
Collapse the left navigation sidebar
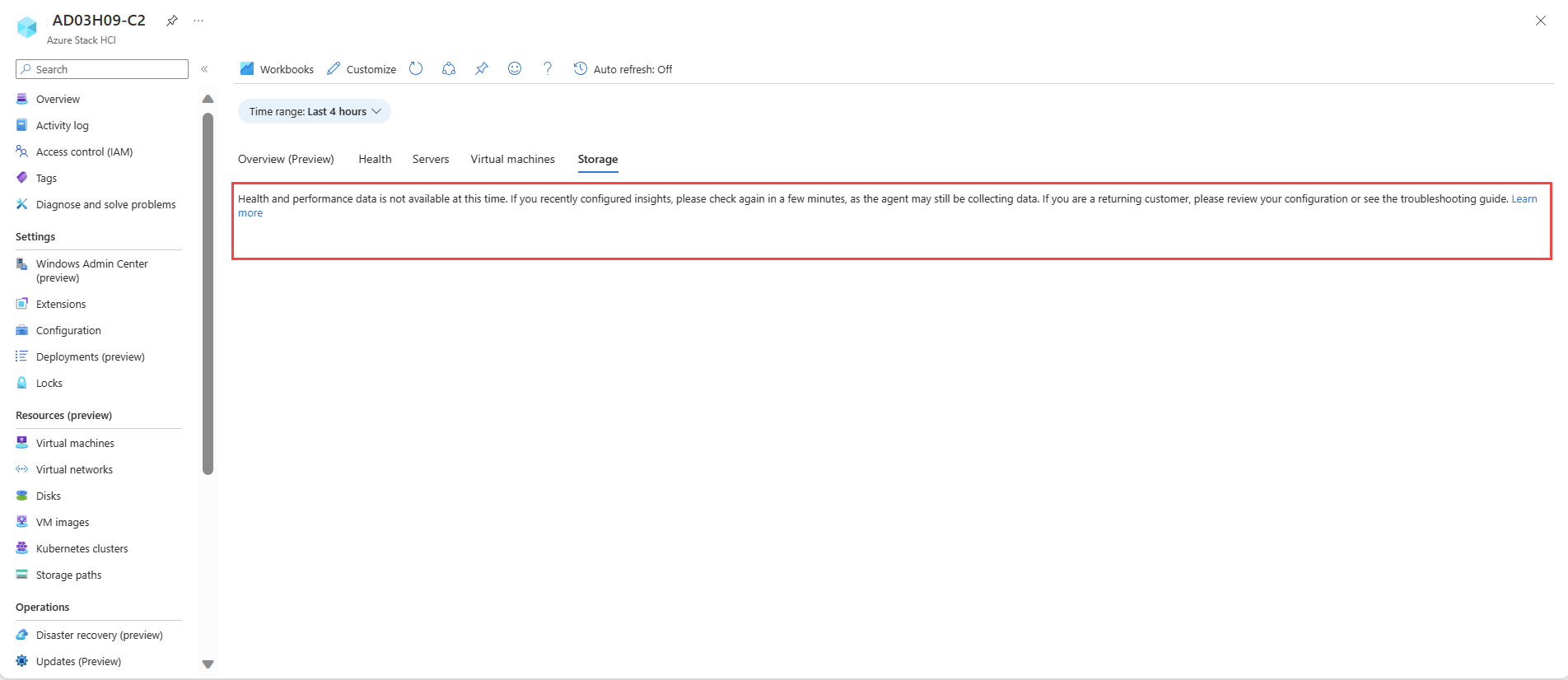pos(204,69)
